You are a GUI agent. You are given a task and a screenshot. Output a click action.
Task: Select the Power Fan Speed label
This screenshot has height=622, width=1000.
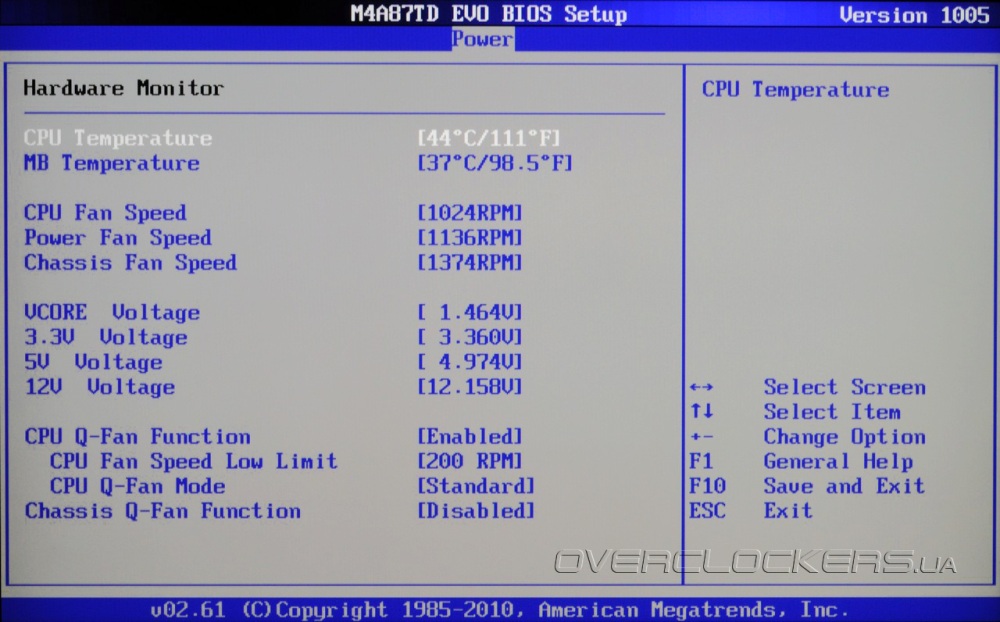coord(118,237)
